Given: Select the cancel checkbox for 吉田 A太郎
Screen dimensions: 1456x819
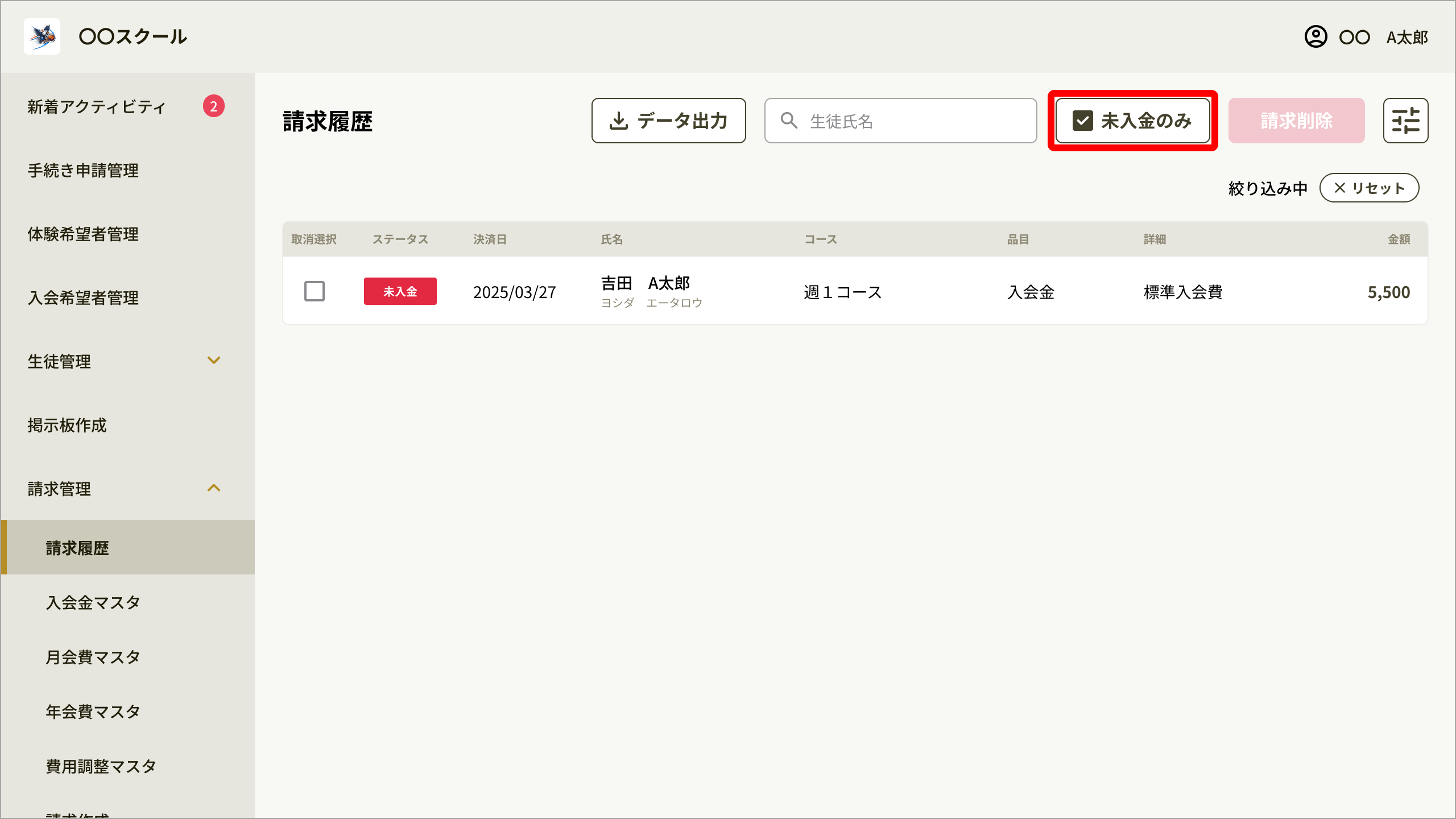Looking at the screenshot, I should pos(315,291).
